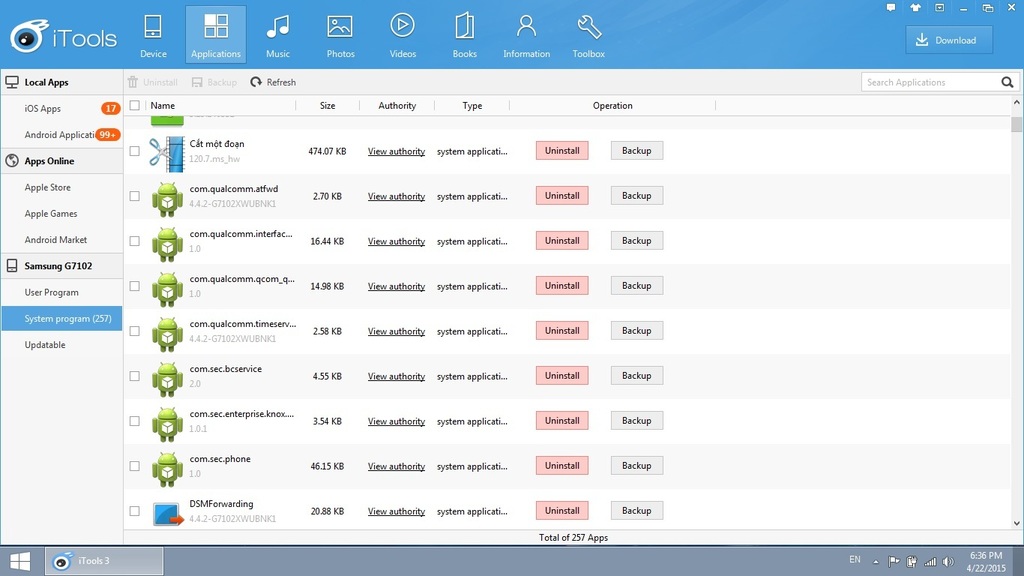This screenshot has width=1024, height=576.
Task: Select Android Applications in sidebar
Action: [x=61, y=135]
